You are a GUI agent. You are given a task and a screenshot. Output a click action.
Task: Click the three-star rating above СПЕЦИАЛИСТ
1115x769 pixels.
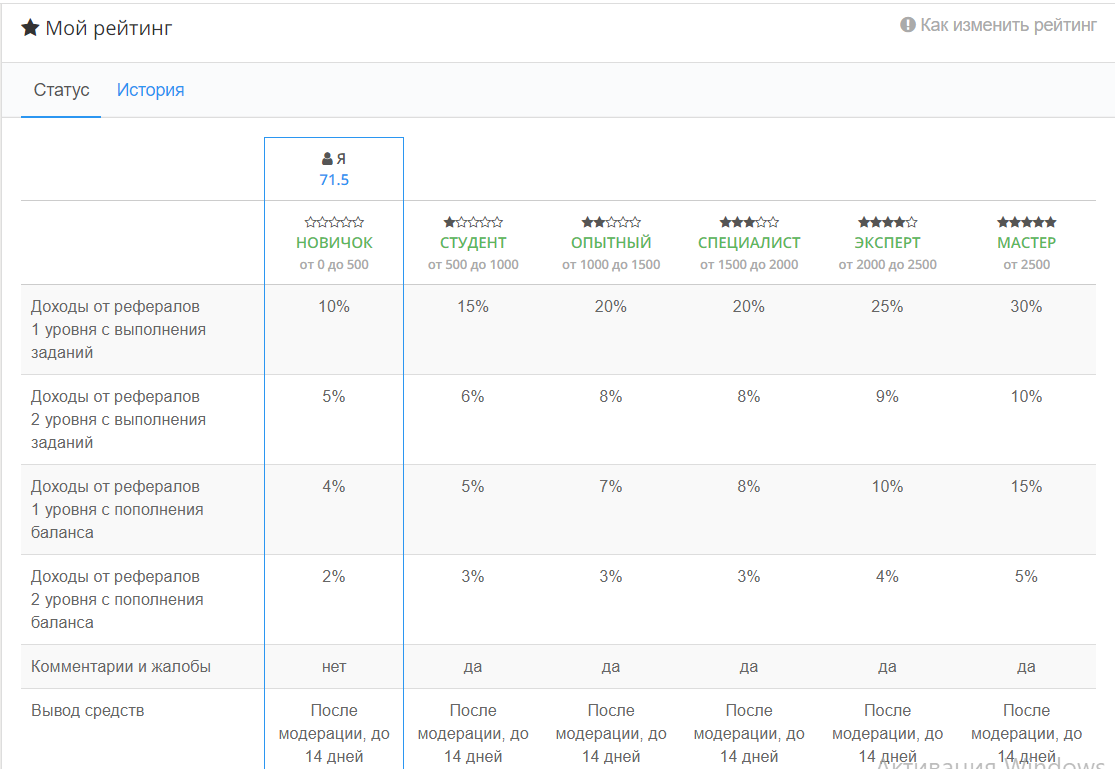[x=749, y=222]
